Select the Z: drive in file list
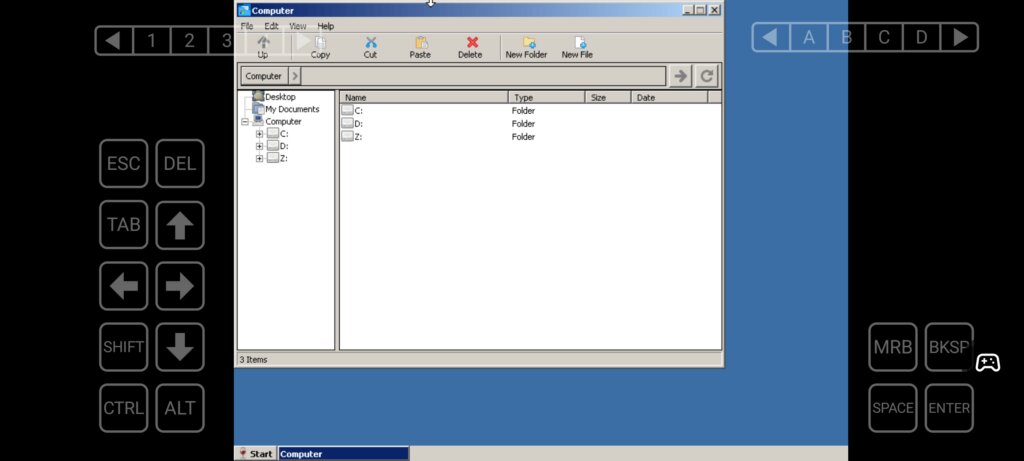 [x=358, y=137]
